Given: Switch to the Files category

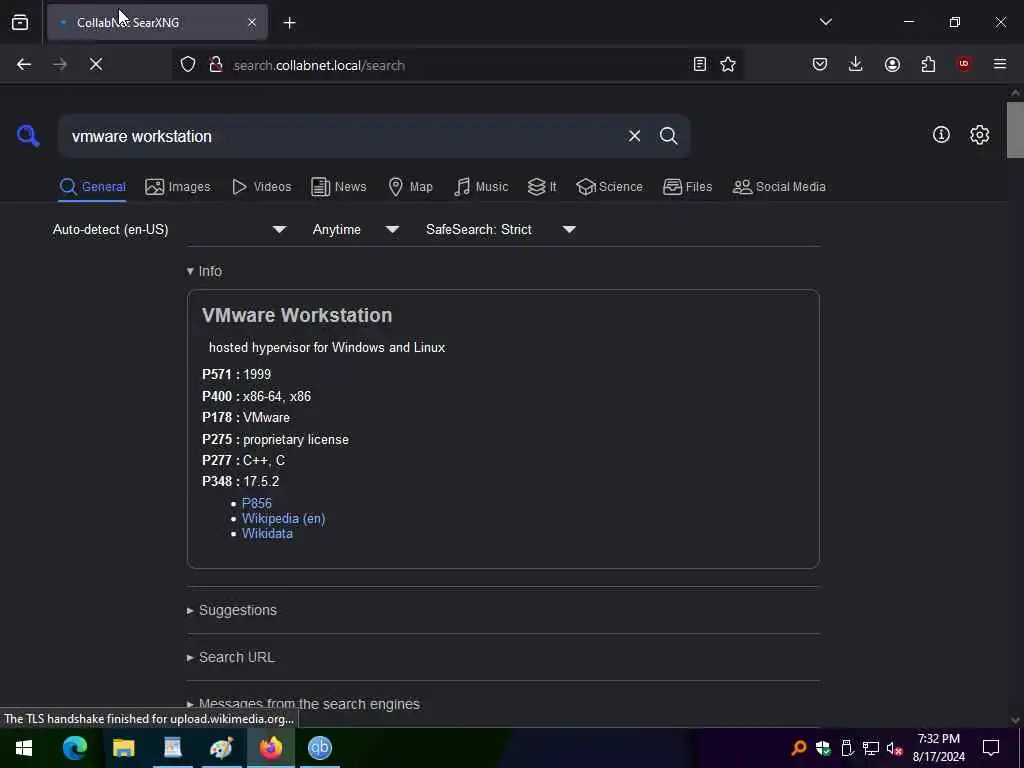Looking at the screenshot, I should click(x=687, y=187).
